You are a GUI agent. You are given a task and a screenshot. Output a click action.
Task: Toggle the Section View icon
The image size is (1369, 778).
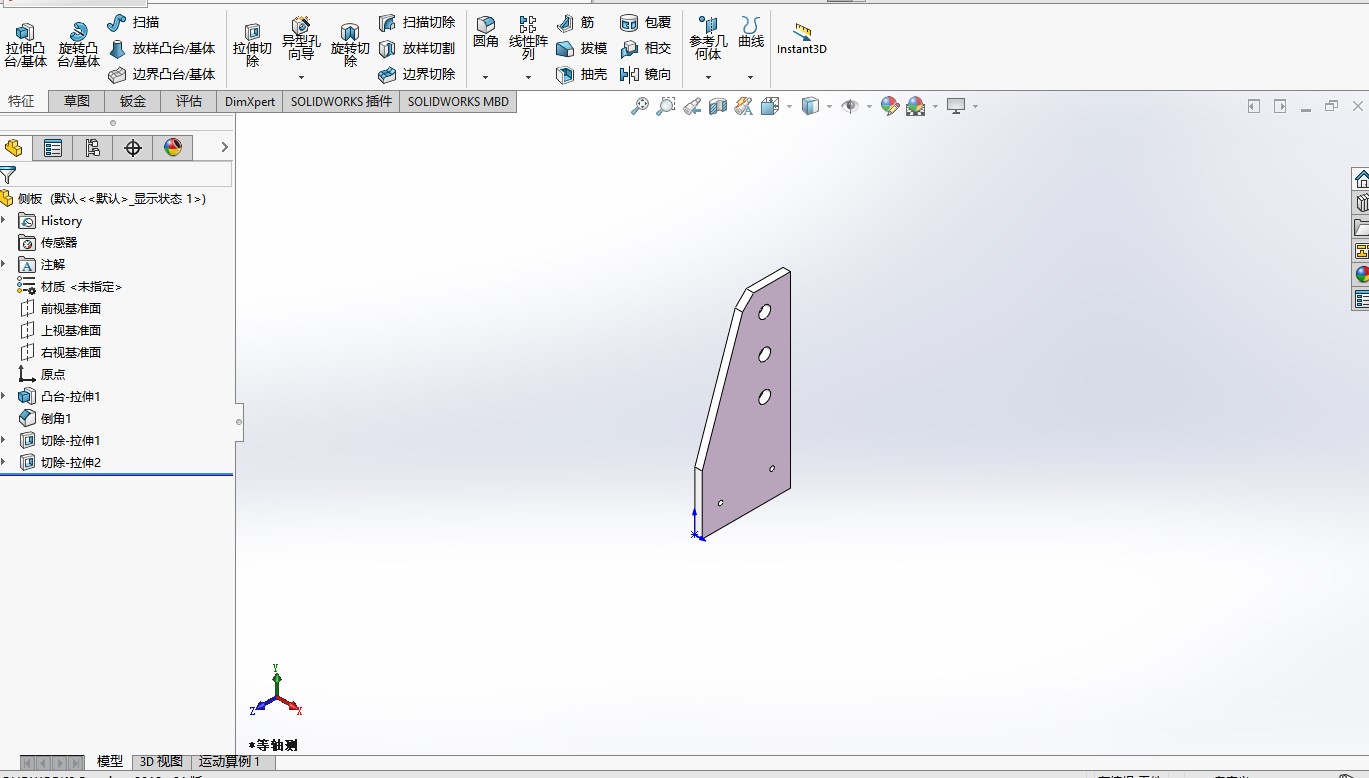tap(718, 106)
